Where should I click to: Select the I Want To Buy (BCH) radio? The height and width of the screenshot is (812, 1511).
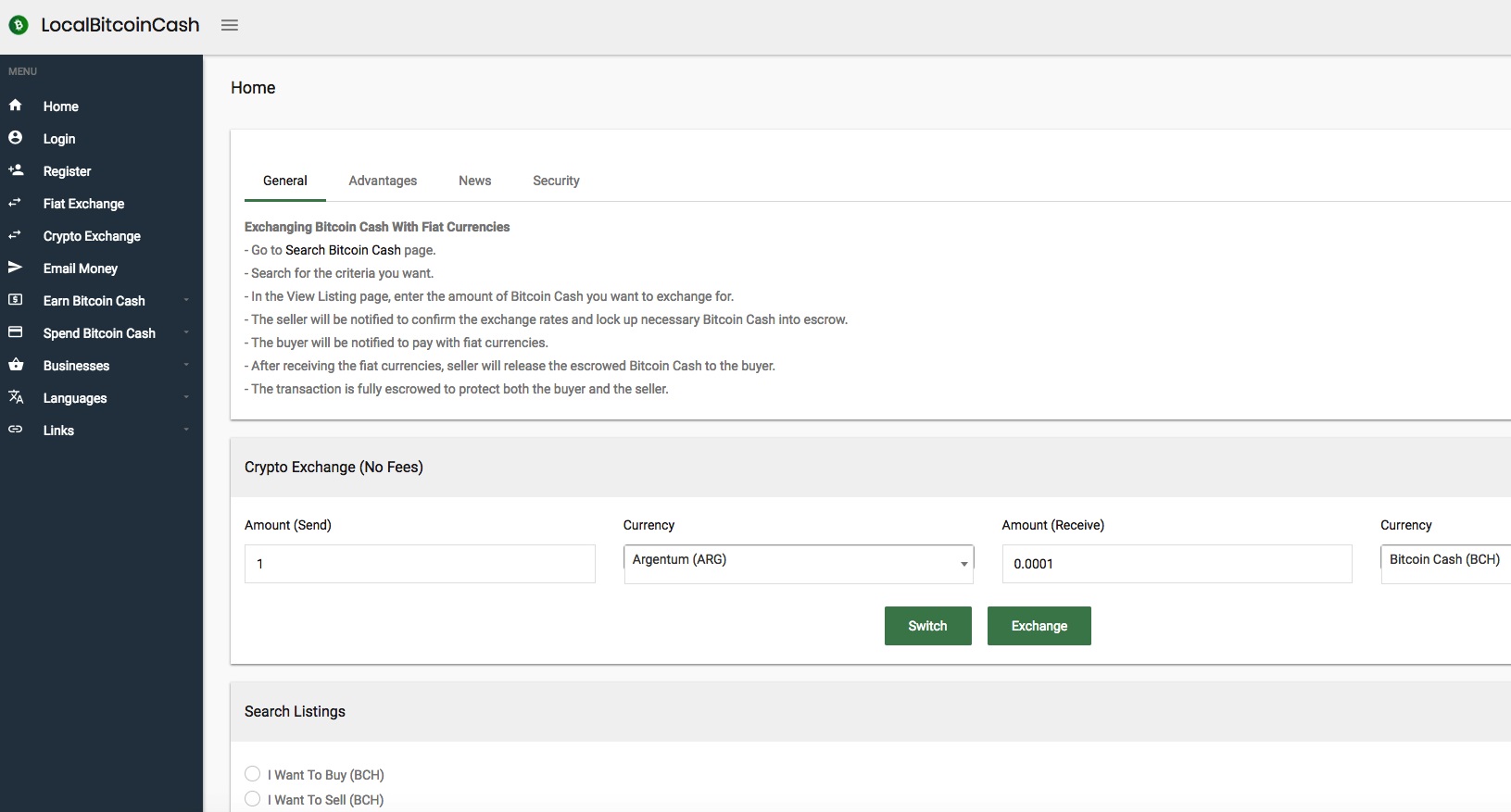click(x=252, y=774)
